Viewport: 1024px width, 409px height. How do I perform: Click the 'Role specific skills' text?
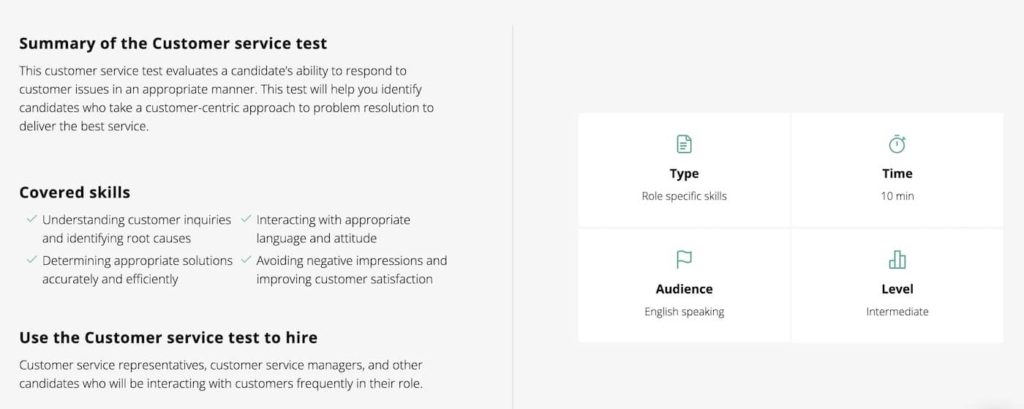(x=684, y=196)
